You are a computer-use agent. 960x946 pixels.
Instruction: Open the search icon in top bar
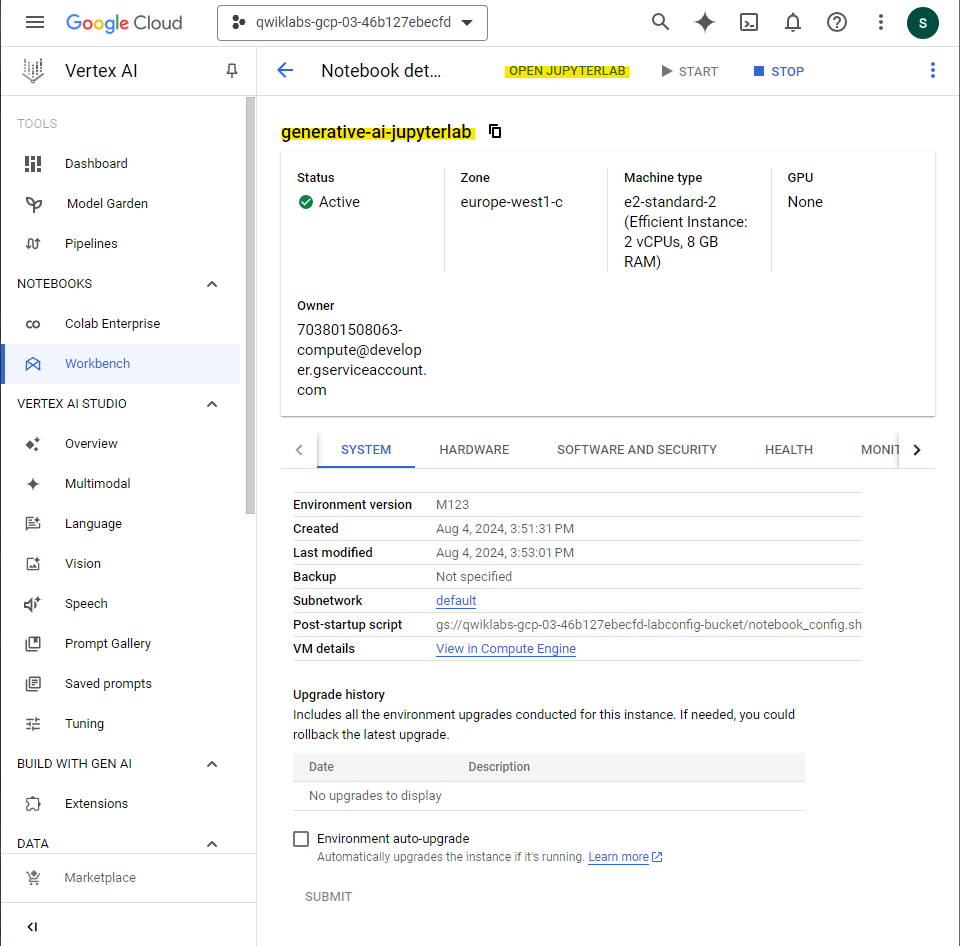point(660,23)
